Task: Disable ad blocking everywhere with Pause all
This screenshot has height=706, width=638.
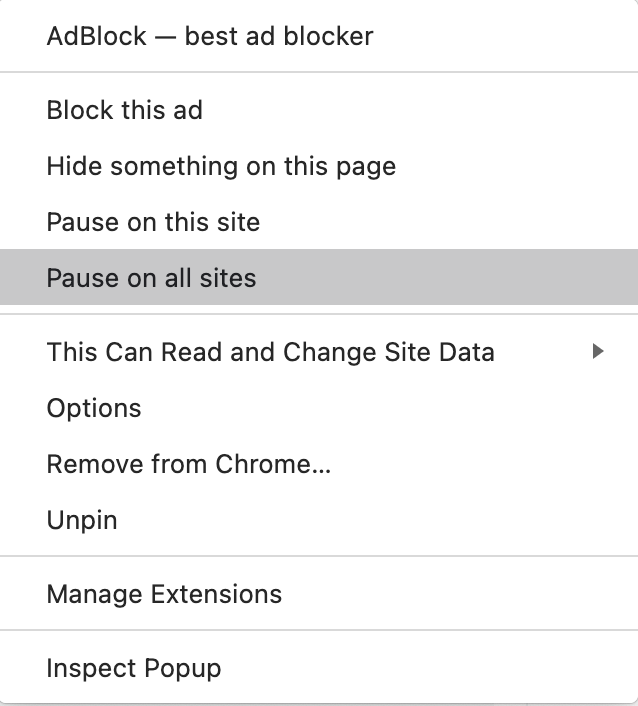Action: [151, 277]
